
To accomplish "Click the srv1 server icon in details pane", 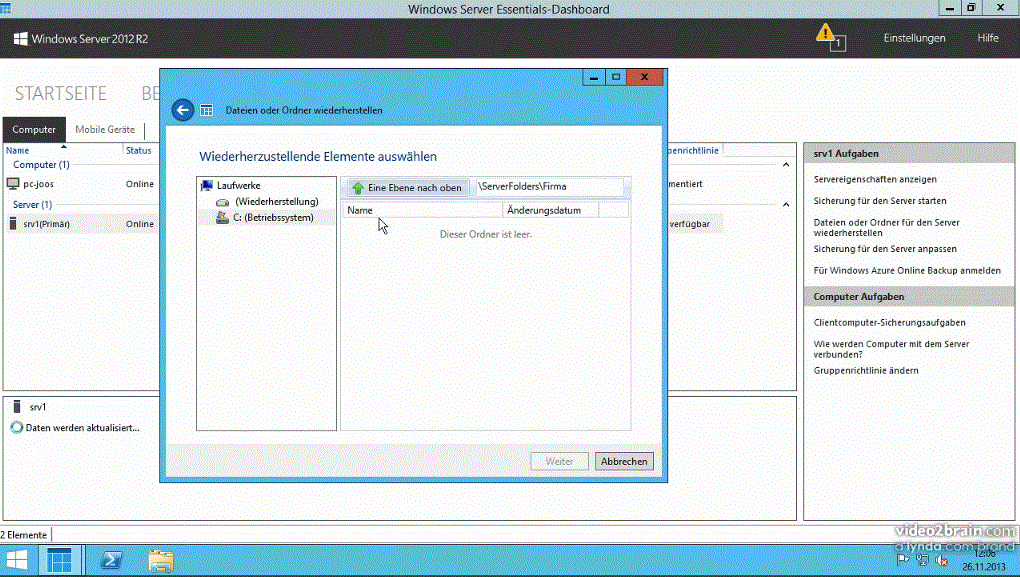I will pyautogui.click(x=17, y=407).
